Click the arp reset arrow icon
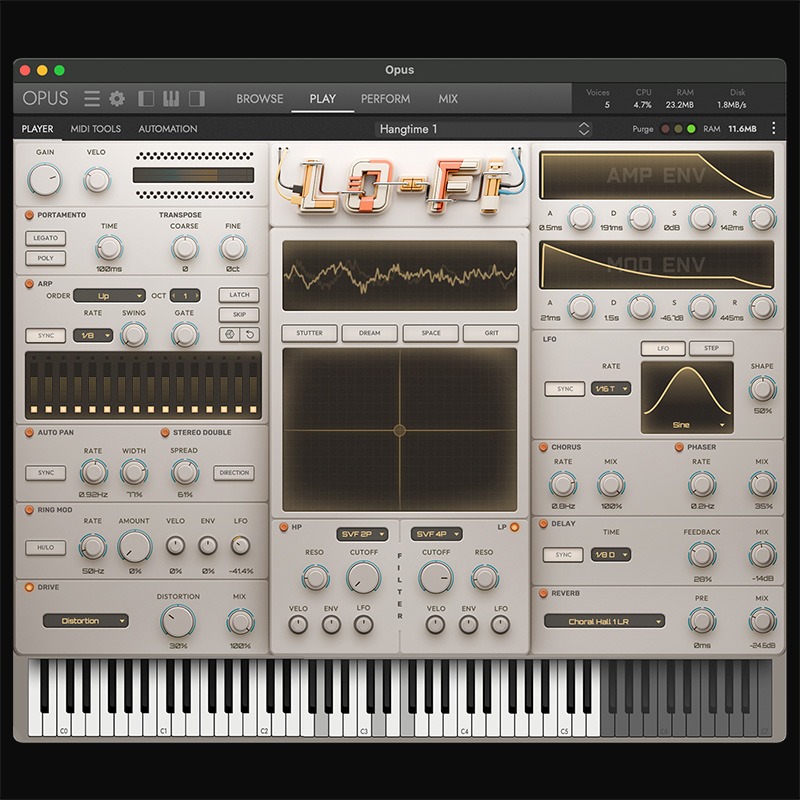This screenshot has height=800, width=800. pos(249,335)
